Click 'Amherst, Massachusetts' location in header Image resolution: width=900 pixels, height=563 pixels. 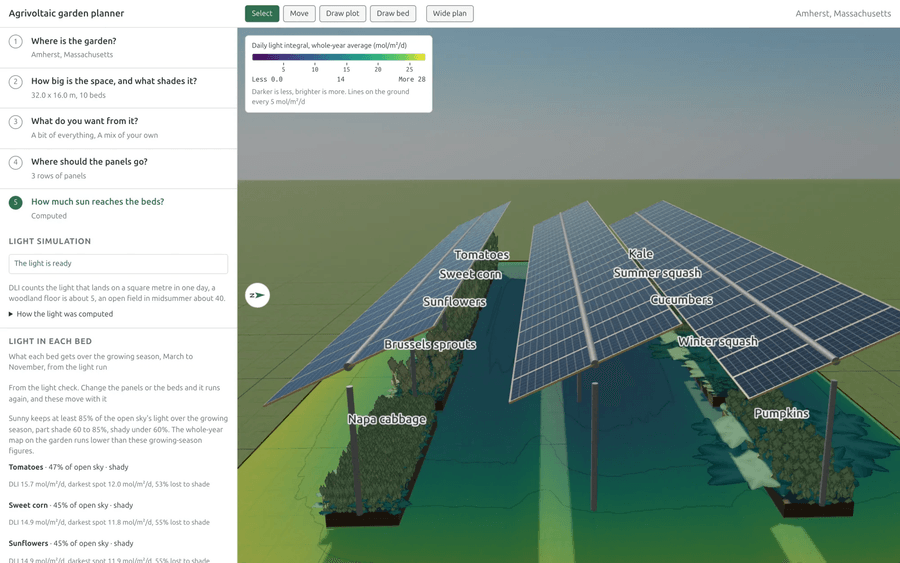pos(843,13)
